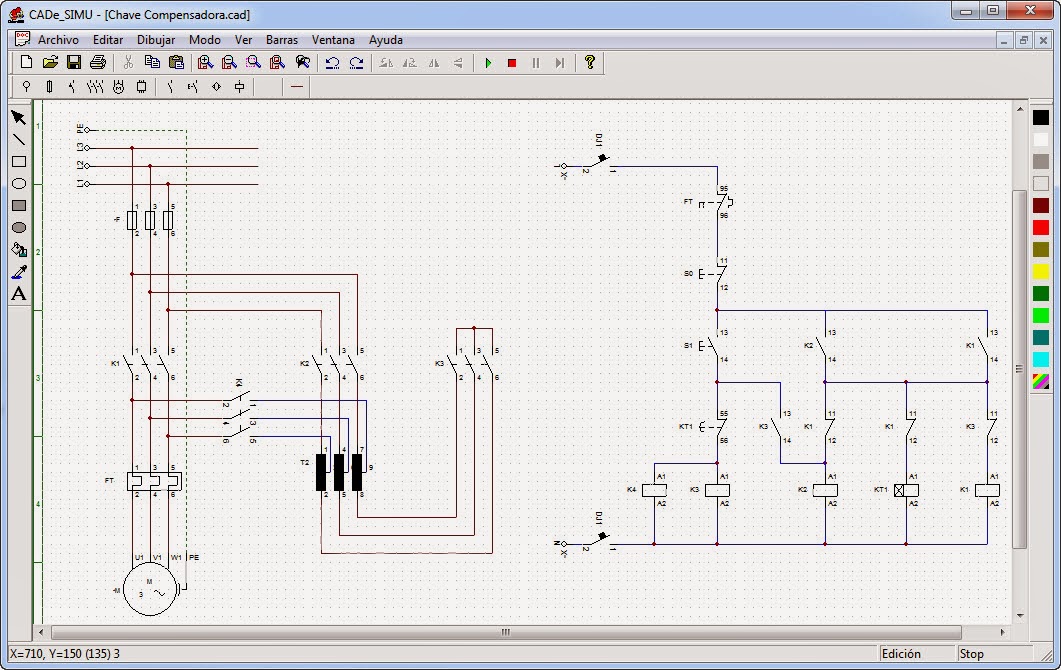The height and width of the screenshot is (670, 1061).
Task: Paste from clipboard with the paste icon
Action: [176, 62]
